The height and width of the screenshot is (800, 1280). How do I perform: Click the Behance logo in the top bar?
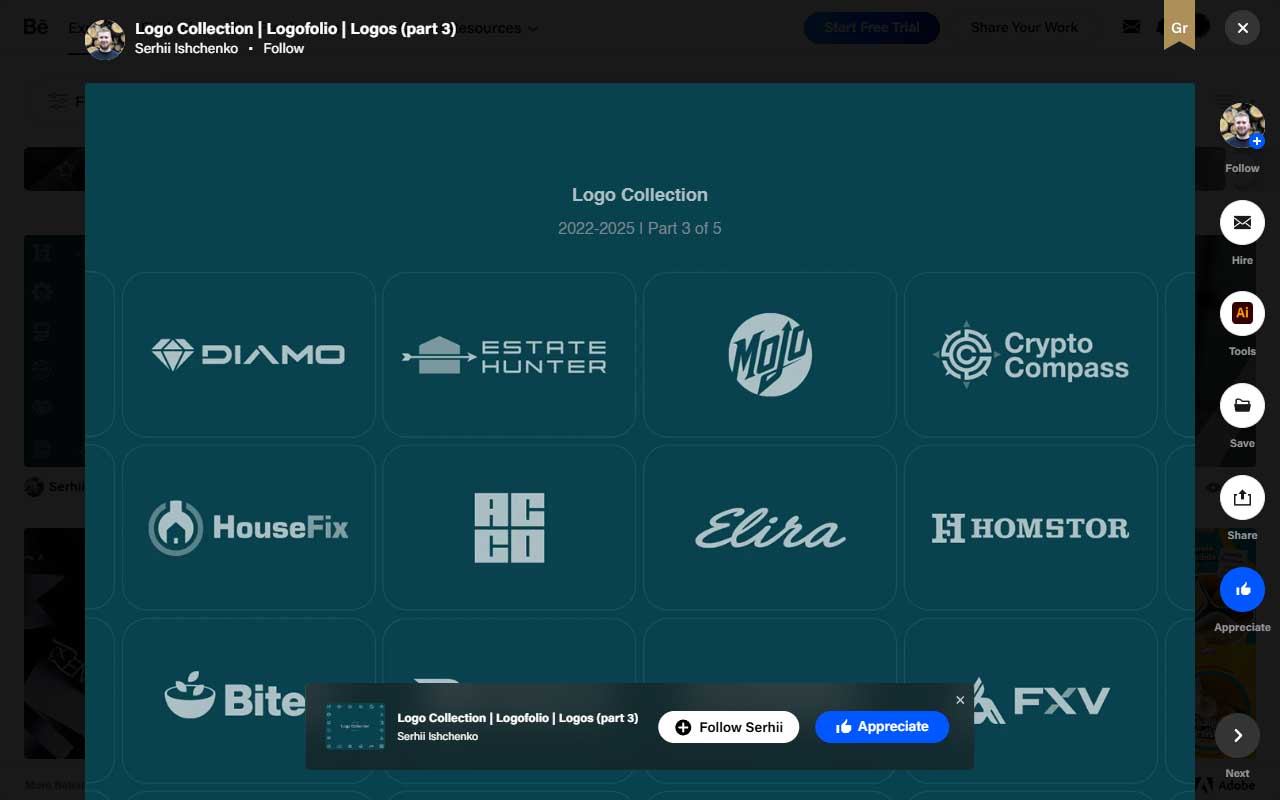[x=34, y=27]
